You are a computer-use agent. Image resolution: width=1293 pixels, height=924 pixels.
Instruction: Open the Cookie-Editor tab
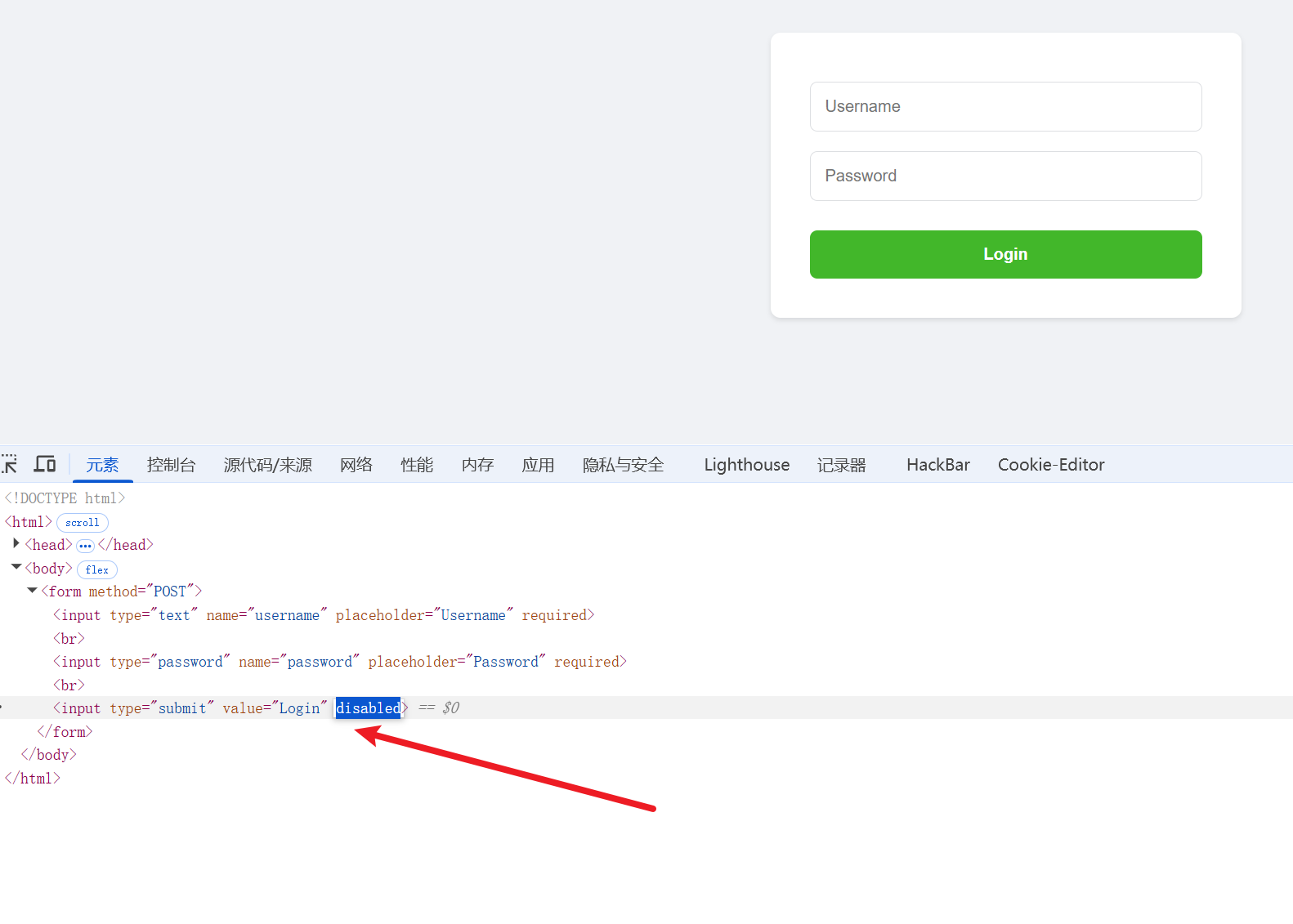point(1050,465)
